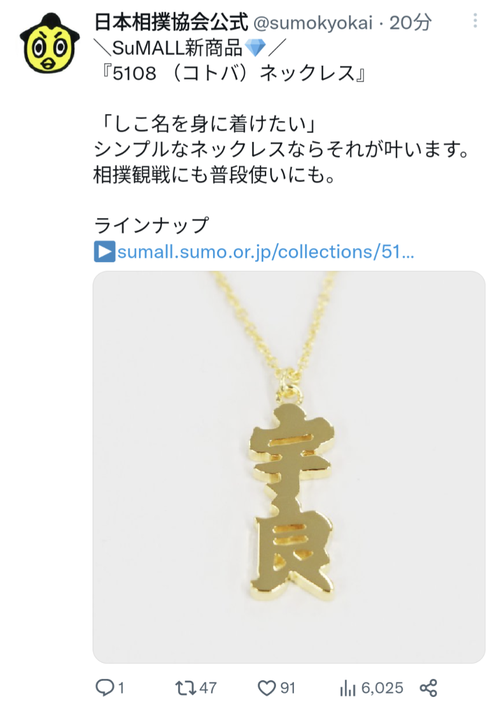Share the tweet using the share icon
Image resolution: width=500 pixels, height=708 pixels.
coord(428,688)
